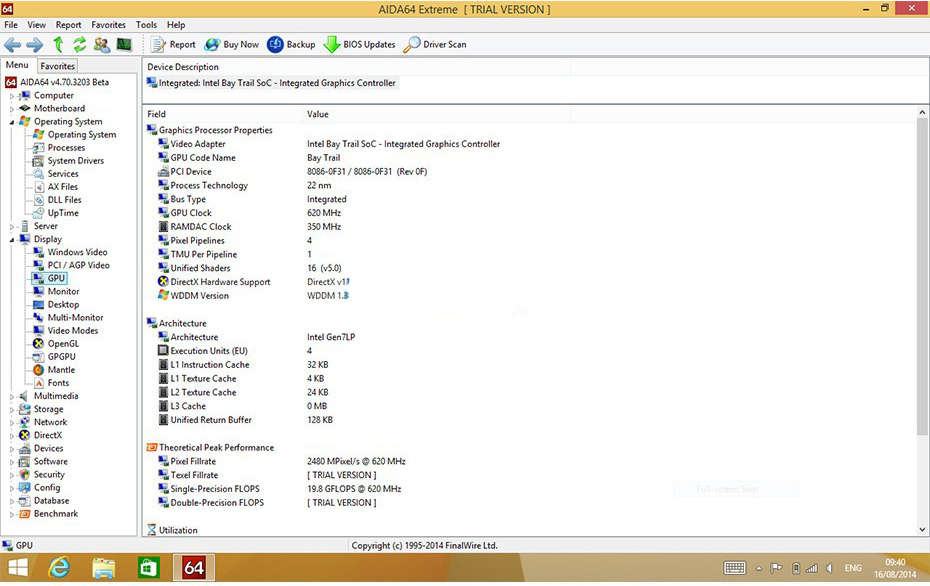Open the Report menu
This screenshot has width=930, height=586.
tap(68, 25)
